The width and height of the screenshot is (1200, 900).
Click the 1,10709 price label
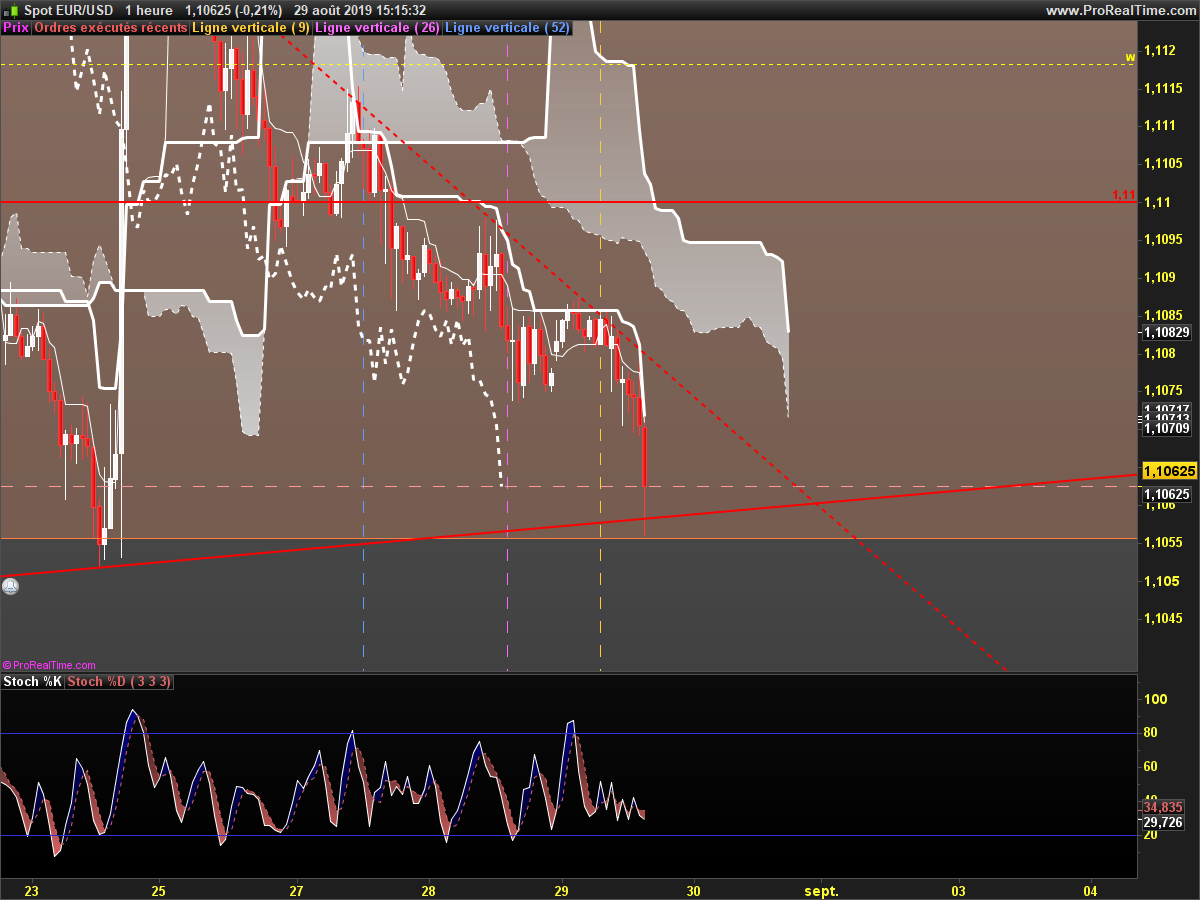1166,428
